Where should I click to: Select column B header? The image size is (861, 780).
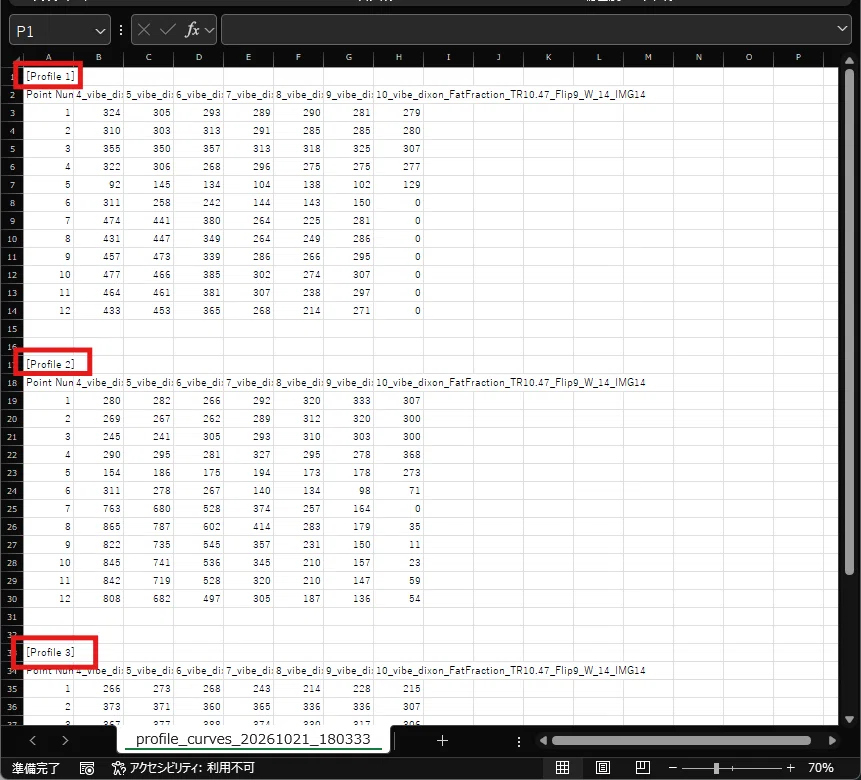coord(98,57)
